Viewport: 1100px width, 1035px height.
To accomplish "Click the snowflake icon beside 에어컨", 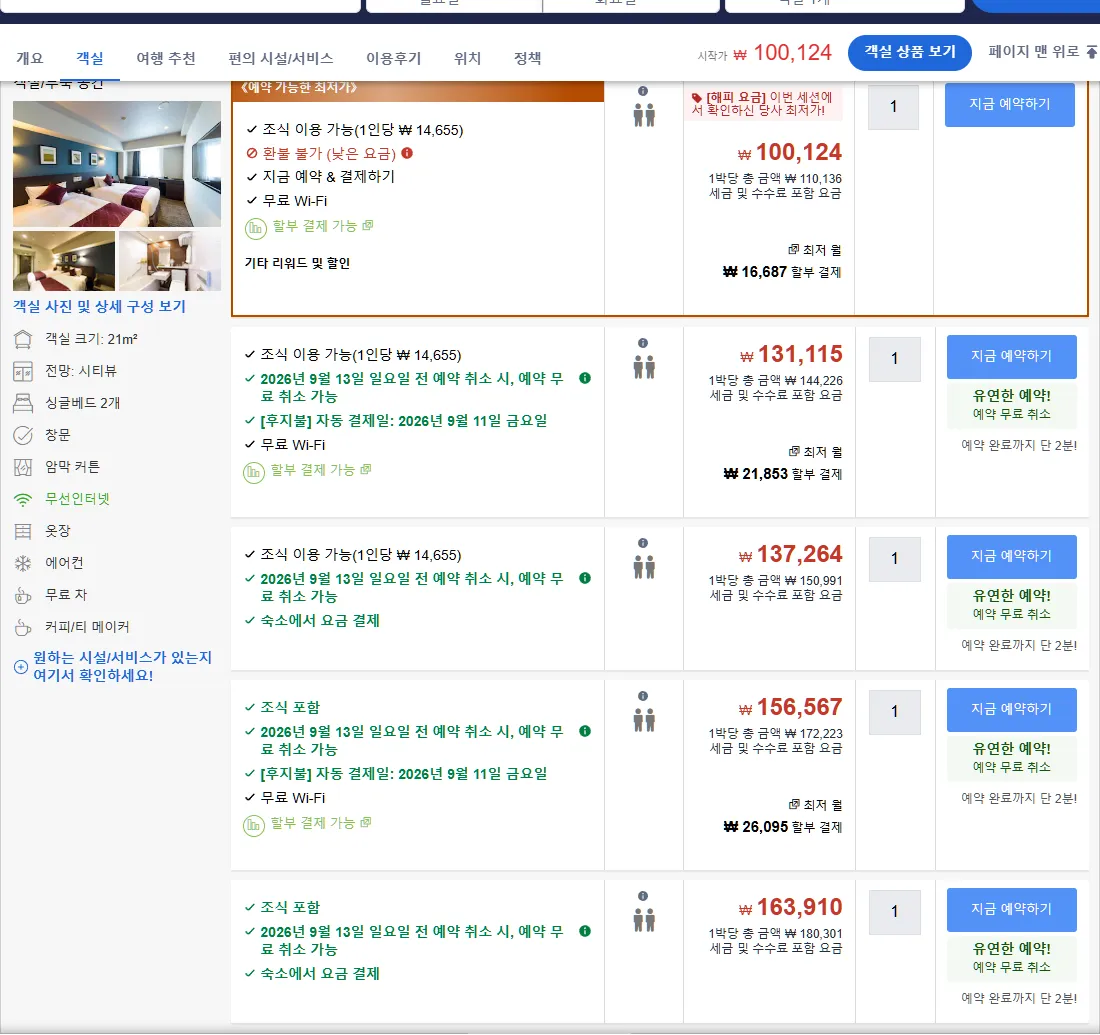I will pos(23,563).
